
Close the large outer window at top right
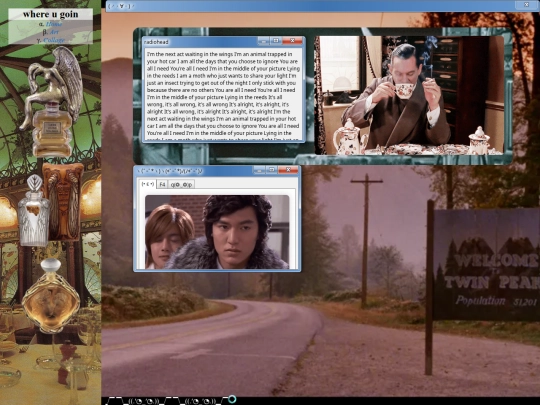tap(526, 5)
